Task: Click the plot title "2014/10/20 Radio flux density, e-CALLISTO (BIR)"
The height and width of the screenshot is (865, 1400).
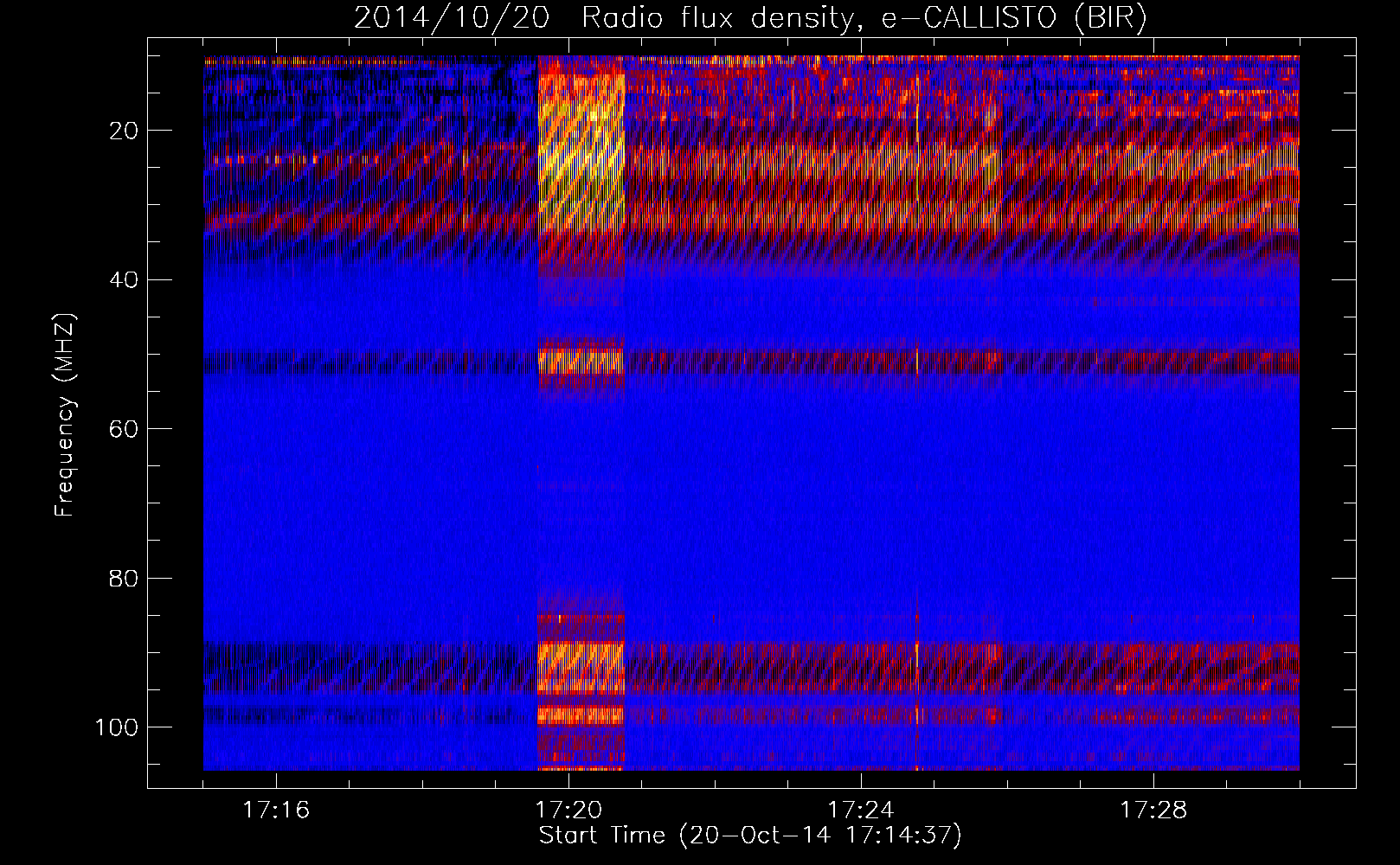Action: (x=750, y=18)
